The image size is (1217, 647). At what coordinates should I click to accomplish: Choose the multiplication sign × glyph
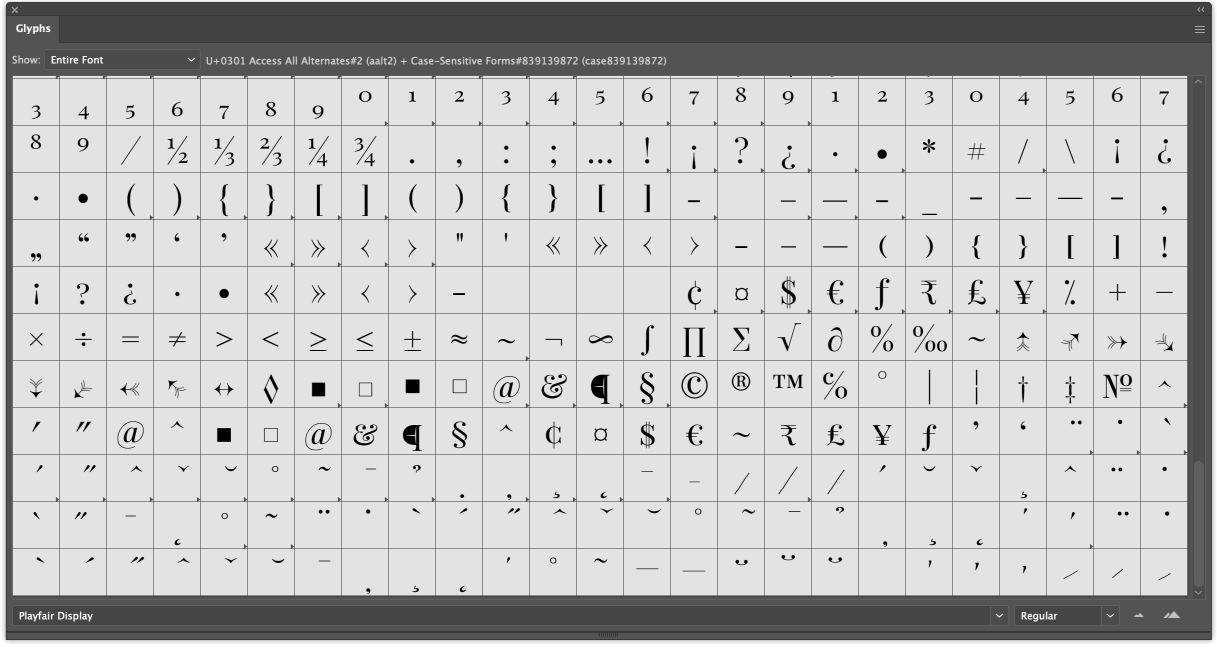click(36, 338)
